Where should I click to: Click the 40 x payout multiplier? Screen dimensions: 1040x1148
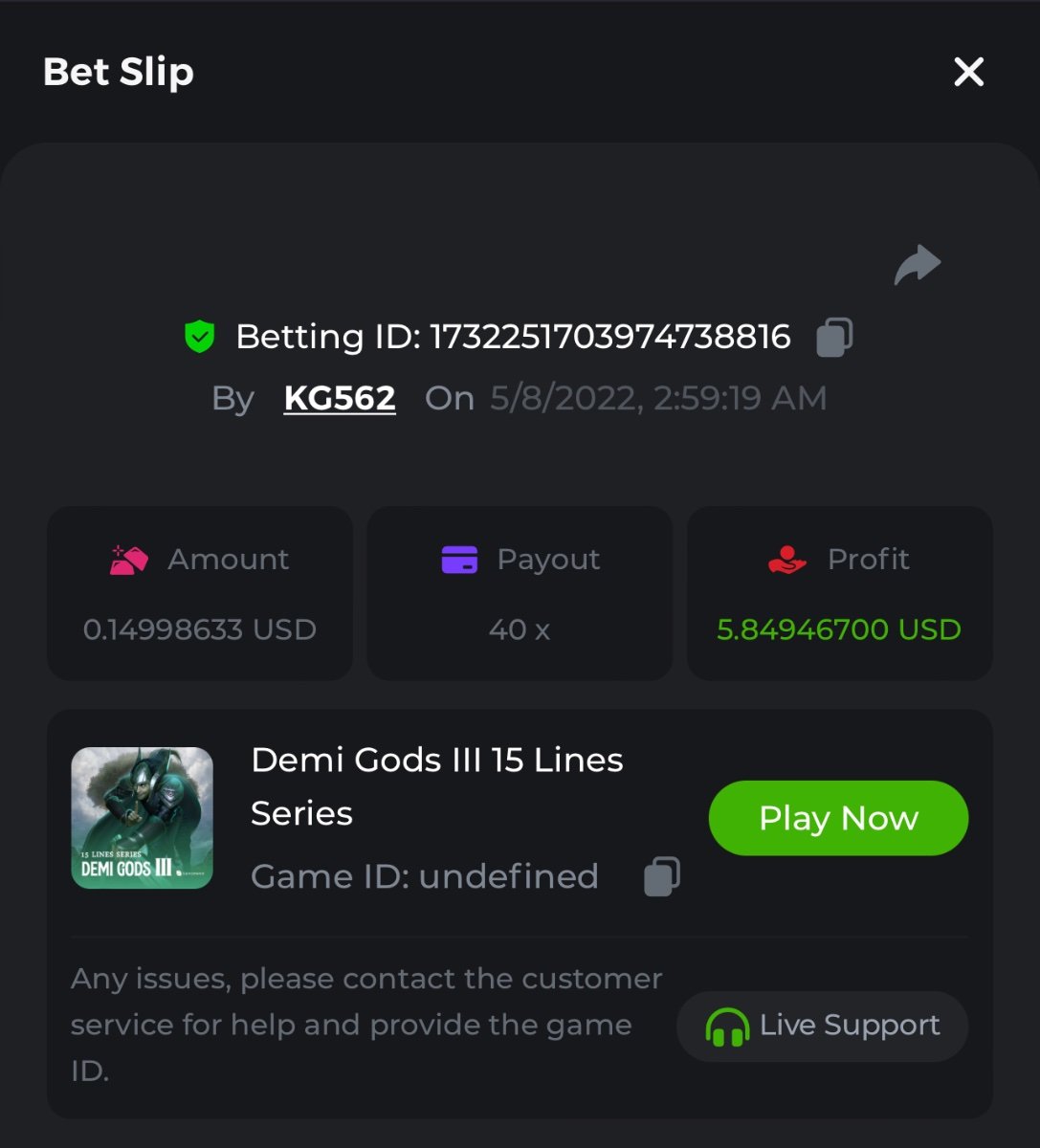point(519,629)
